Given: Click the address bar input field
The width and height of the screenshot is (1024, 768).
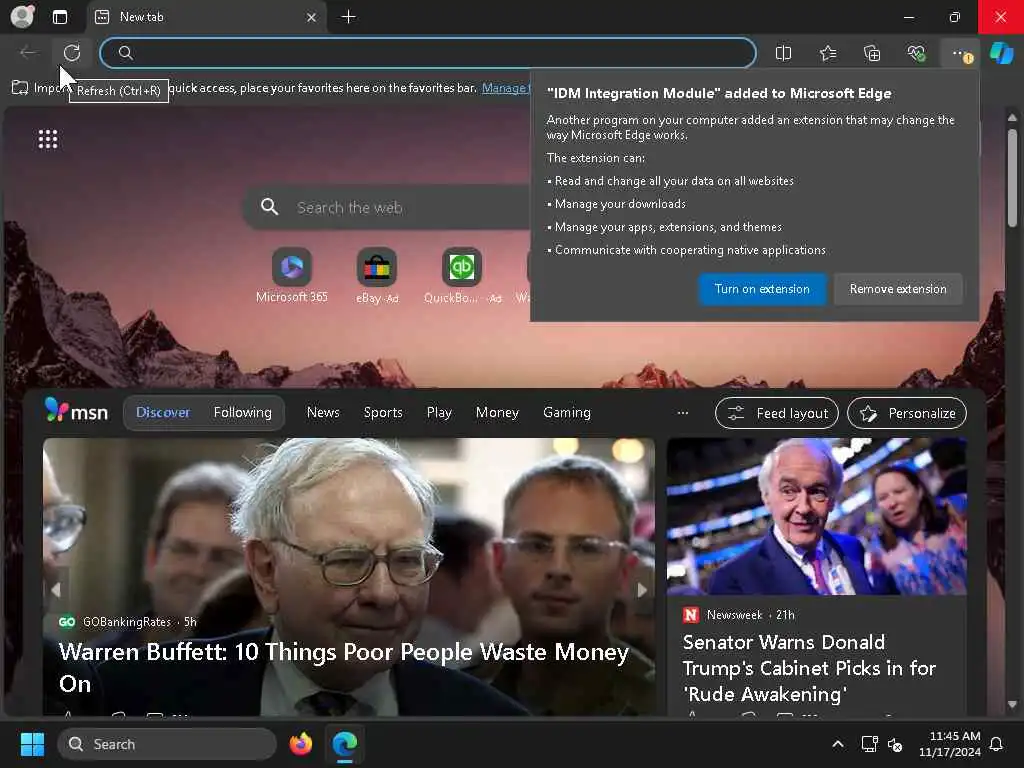Looking at the screenshot, I should click(x=428, y=53).
